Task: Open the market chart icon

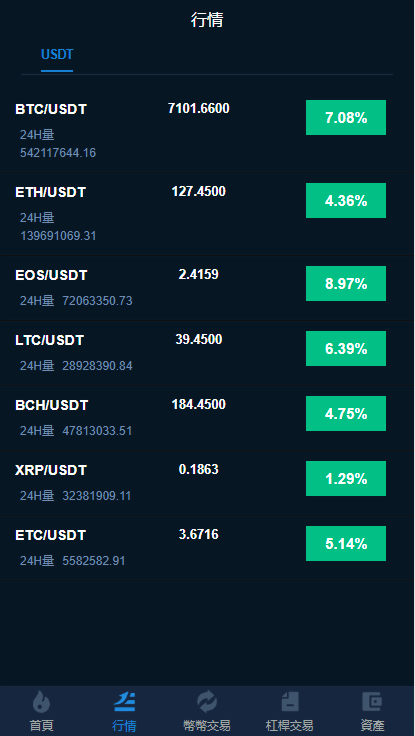Action: coord(124,702)
